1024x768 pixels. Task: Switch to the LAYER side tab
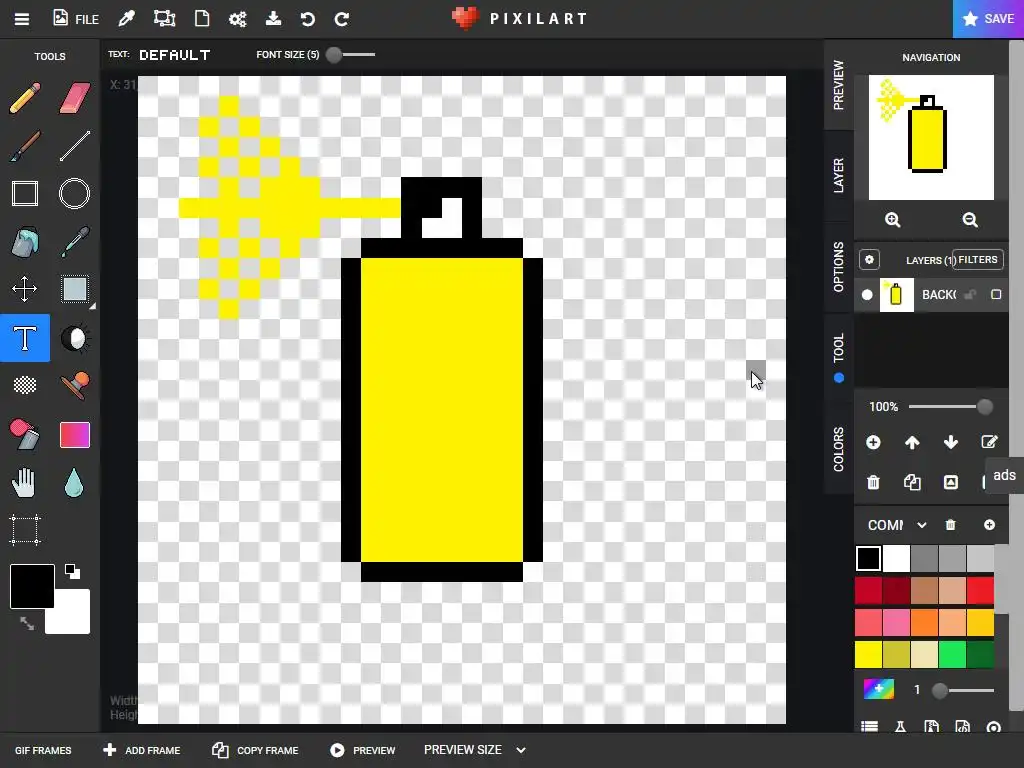[x=839, y=175]
